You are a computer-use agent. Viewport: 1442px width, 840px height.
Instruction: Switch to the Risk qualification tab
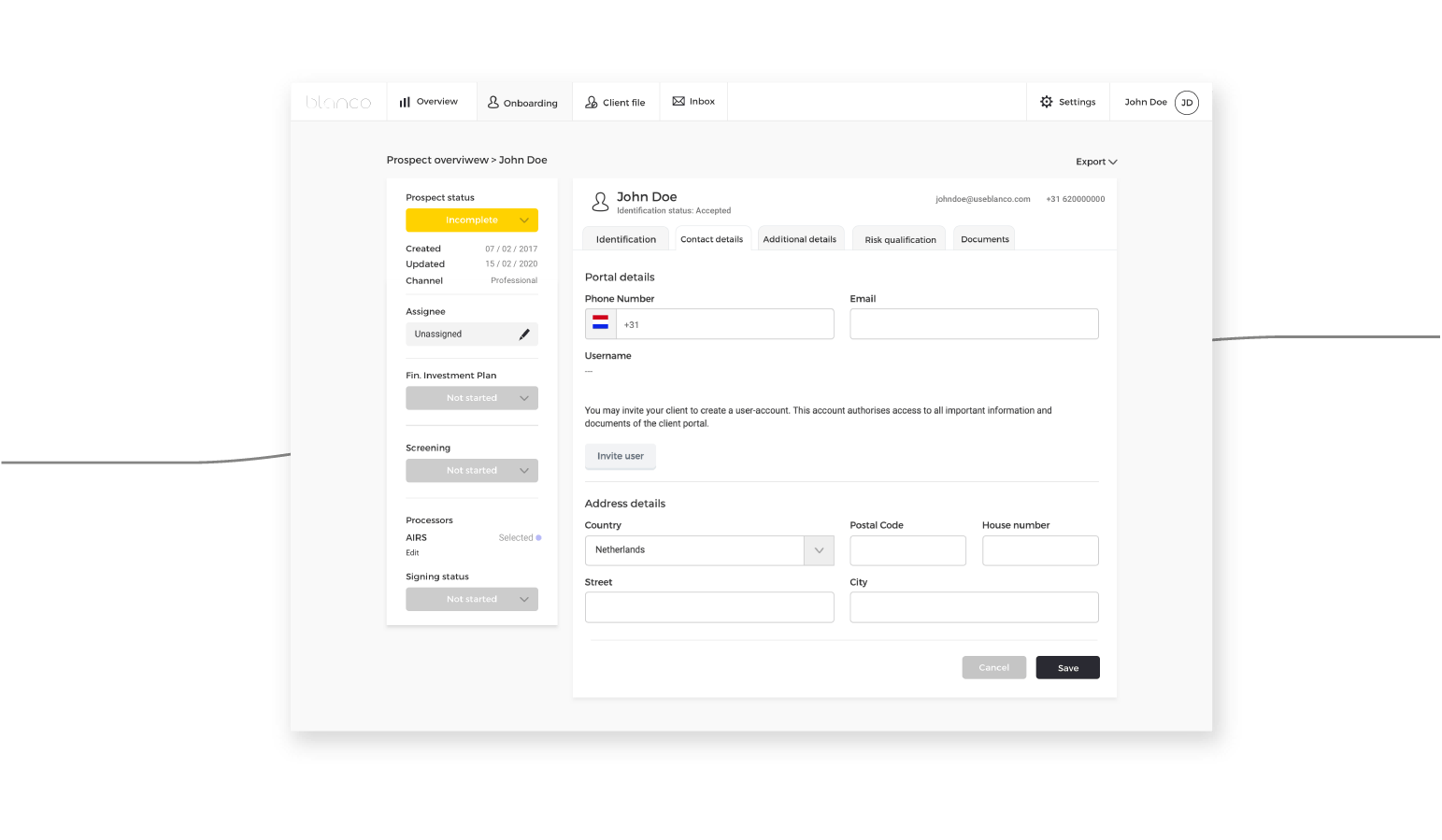[900, 240]
